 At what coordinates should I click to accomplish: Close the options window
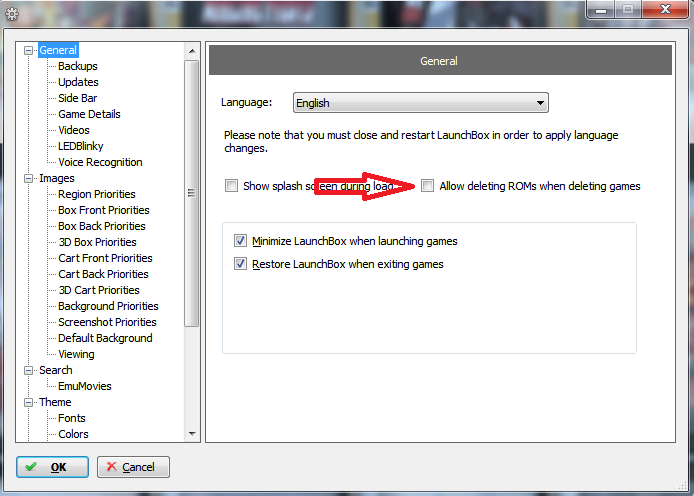pyautogui.click(x=665, y=9)
